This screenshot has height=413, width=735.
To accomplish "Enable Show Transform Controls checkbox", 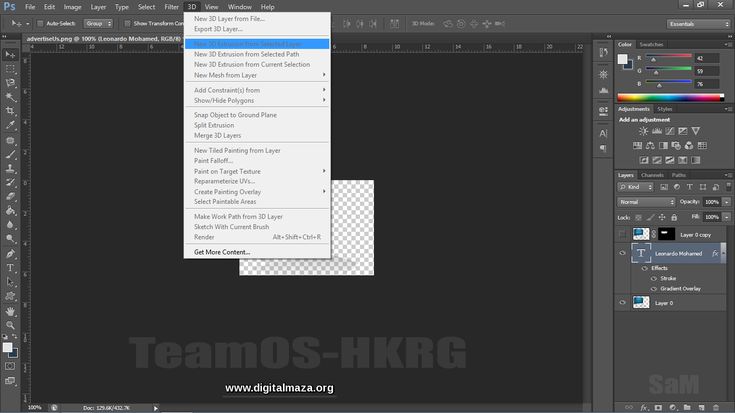I will point(127,23).
